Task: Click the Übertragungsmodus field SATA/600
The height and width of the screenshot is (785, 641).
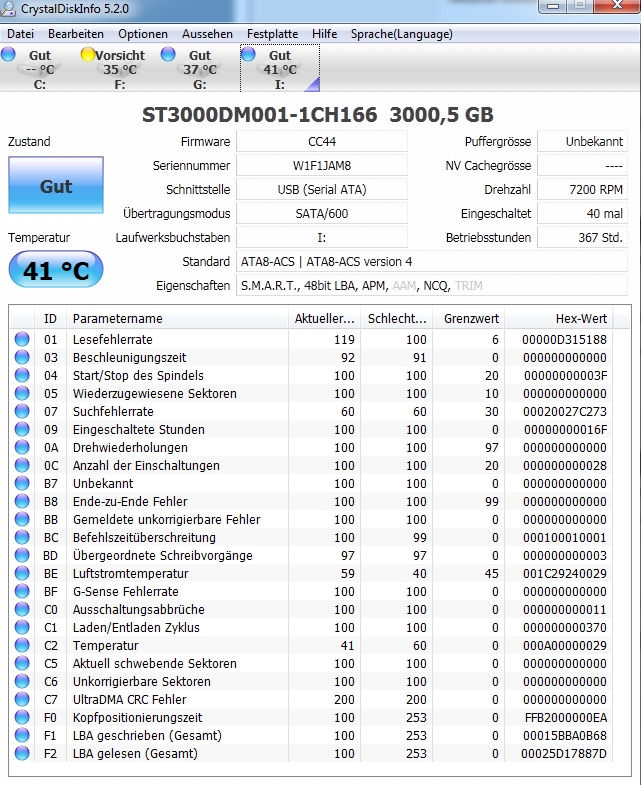Action: pos(322,214)
